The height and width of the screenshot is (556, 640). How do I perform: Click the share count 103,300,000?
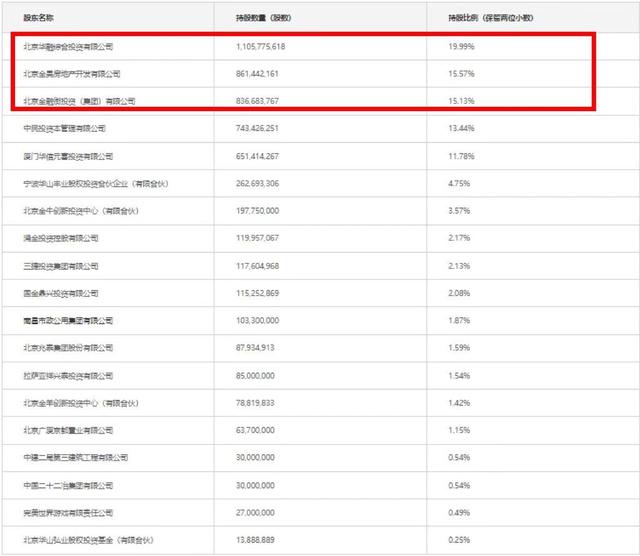pyautogui.click(x=257, y=320)
